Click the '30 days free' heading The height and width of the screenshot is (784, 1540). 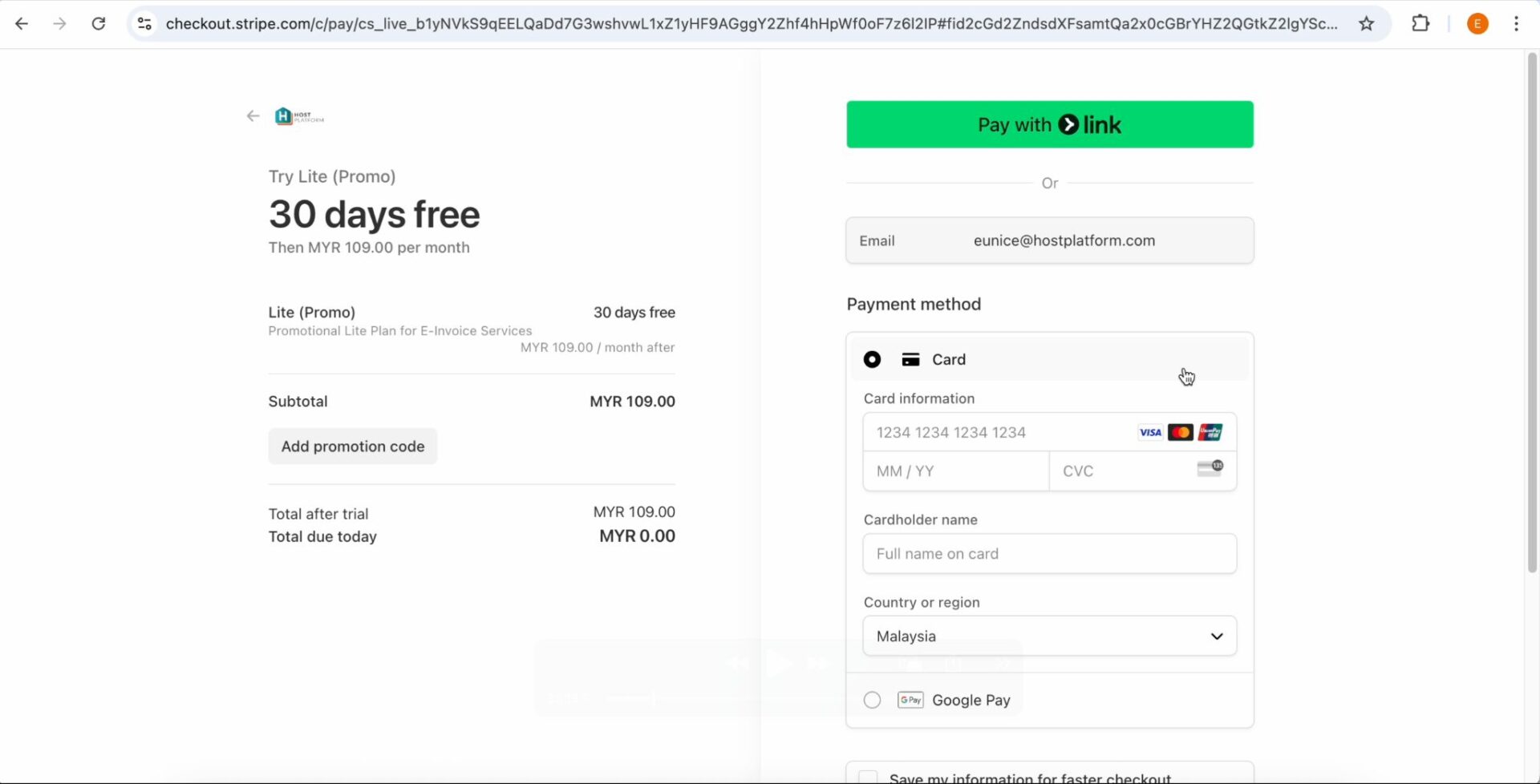tap(375, 215)
